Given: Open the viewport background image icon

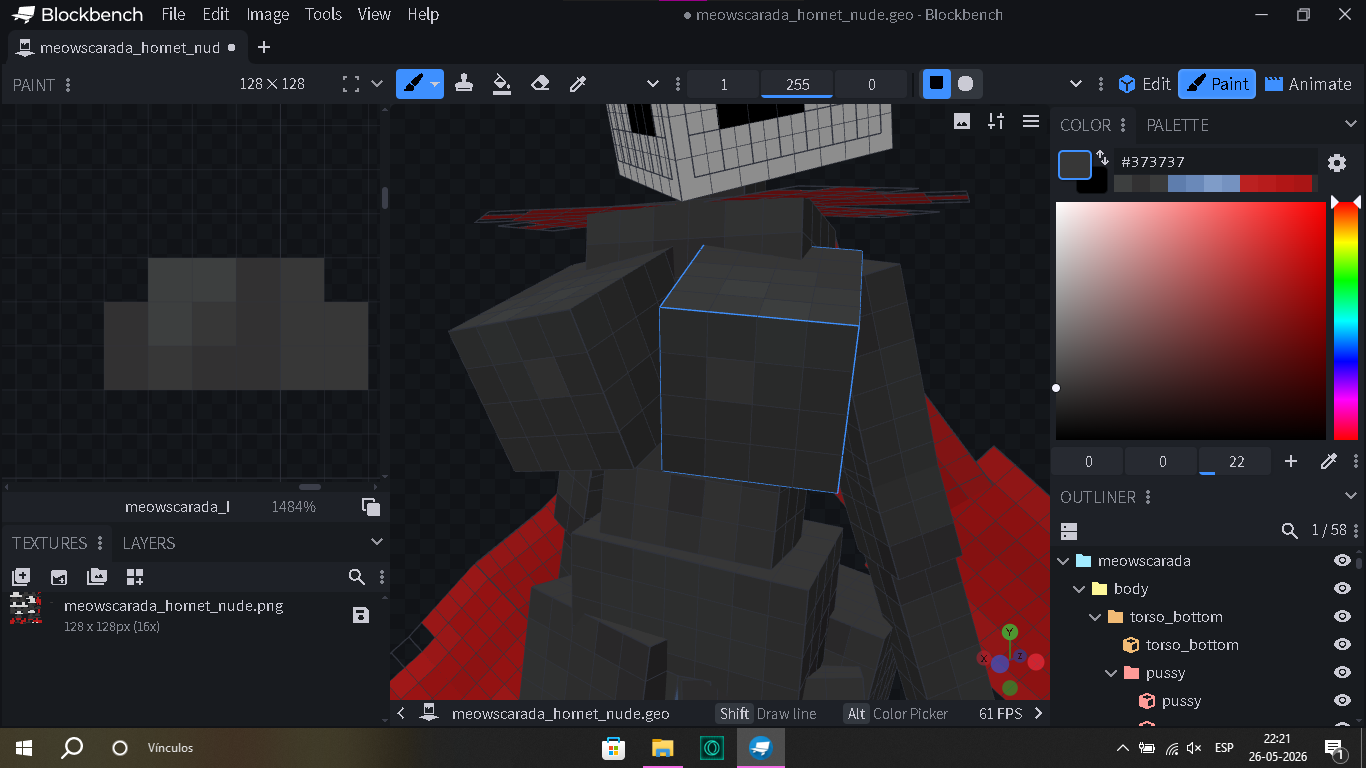Looking at the screenshot, I should [962, 121].
